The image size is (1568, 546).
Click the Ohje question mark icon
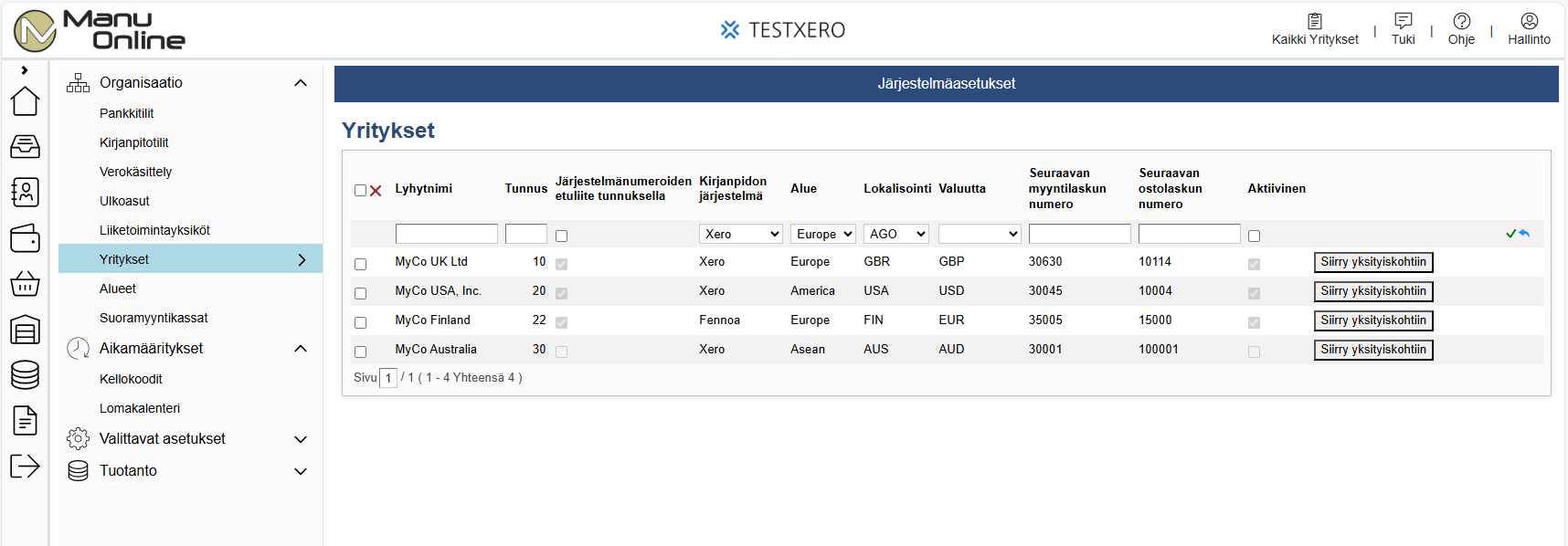[x=1462, y=21]
